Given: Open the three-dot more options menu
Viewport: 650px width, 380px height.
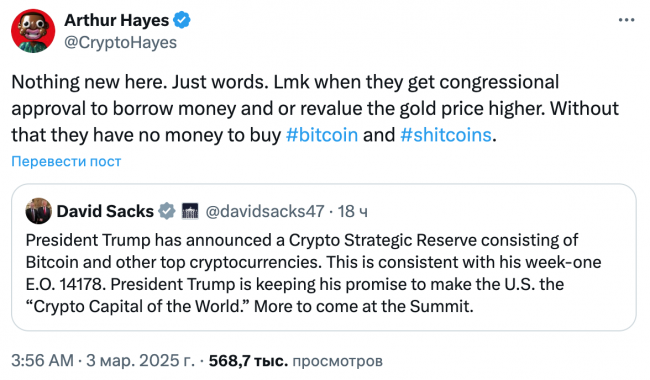Looking at the screenshot, I should click(626, 20).
